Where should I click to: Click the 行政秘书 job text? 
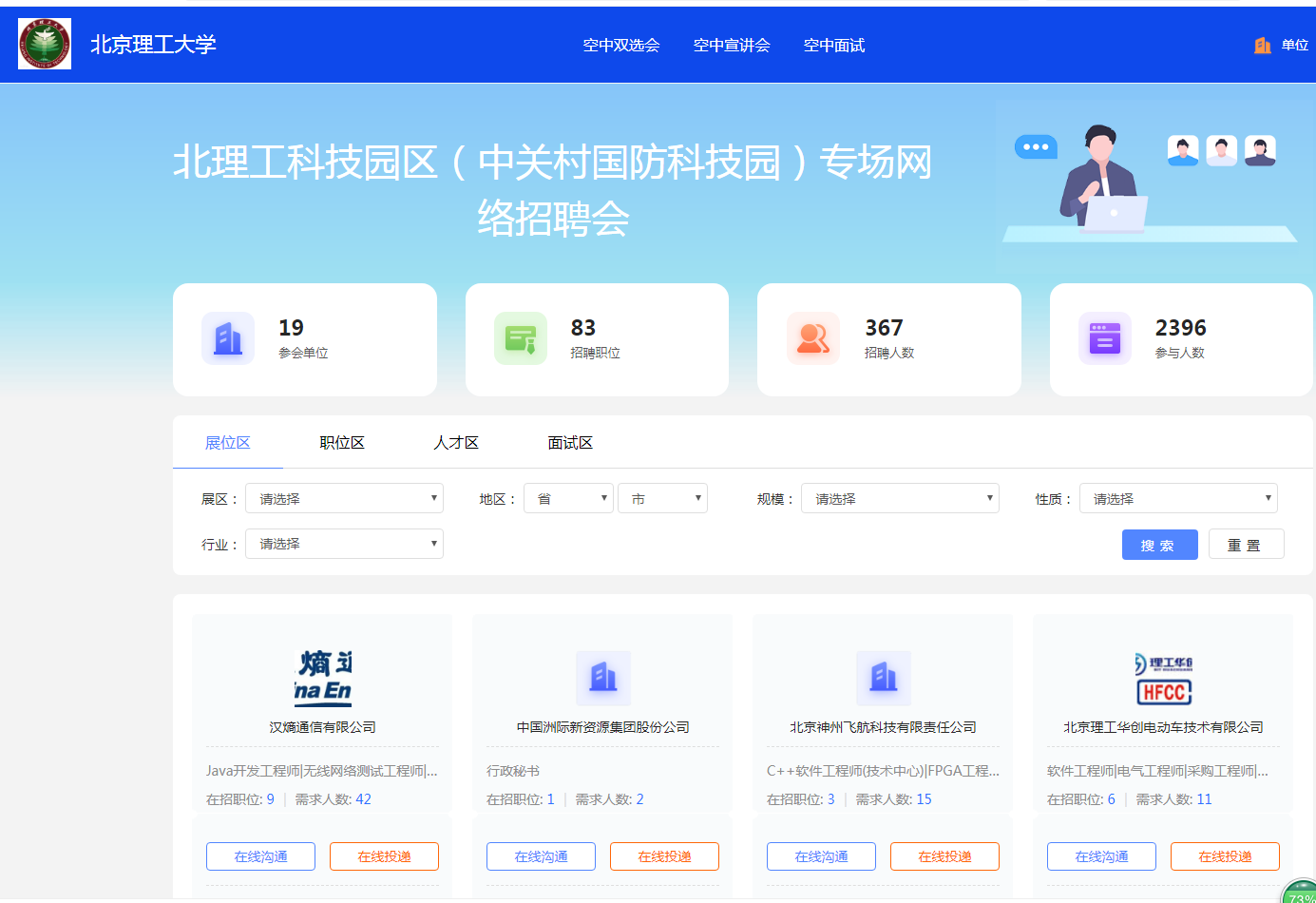point(513,771)
